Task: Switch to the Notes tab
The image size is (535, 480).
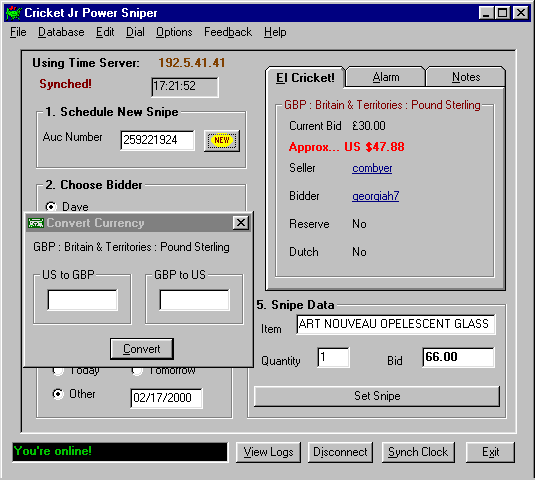Action: (x=466, y=77)
